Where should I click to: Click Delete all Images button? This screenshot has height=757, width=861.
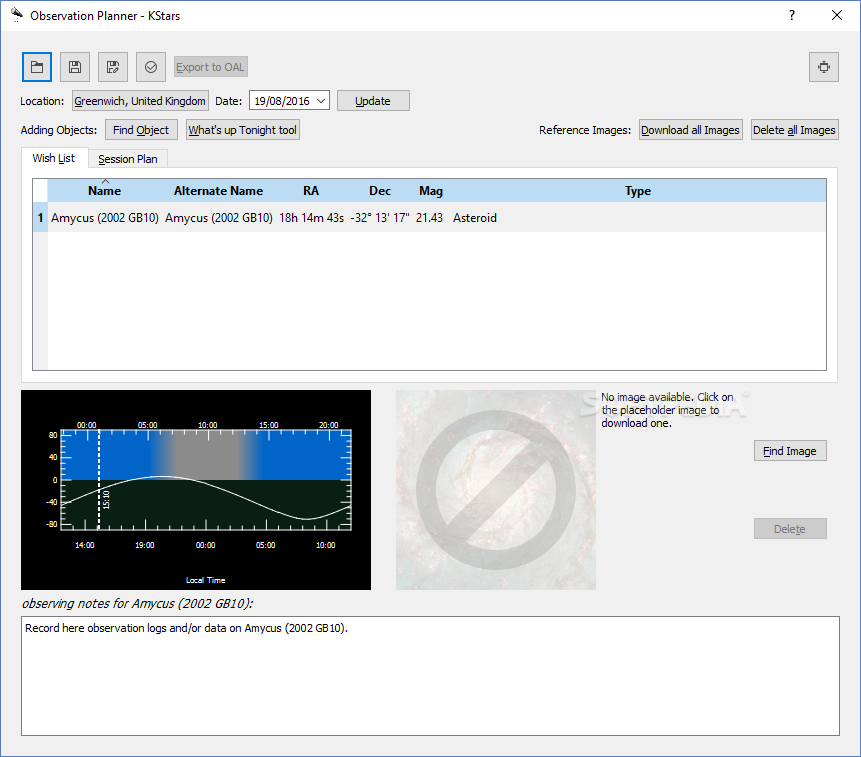click(794, 130)
